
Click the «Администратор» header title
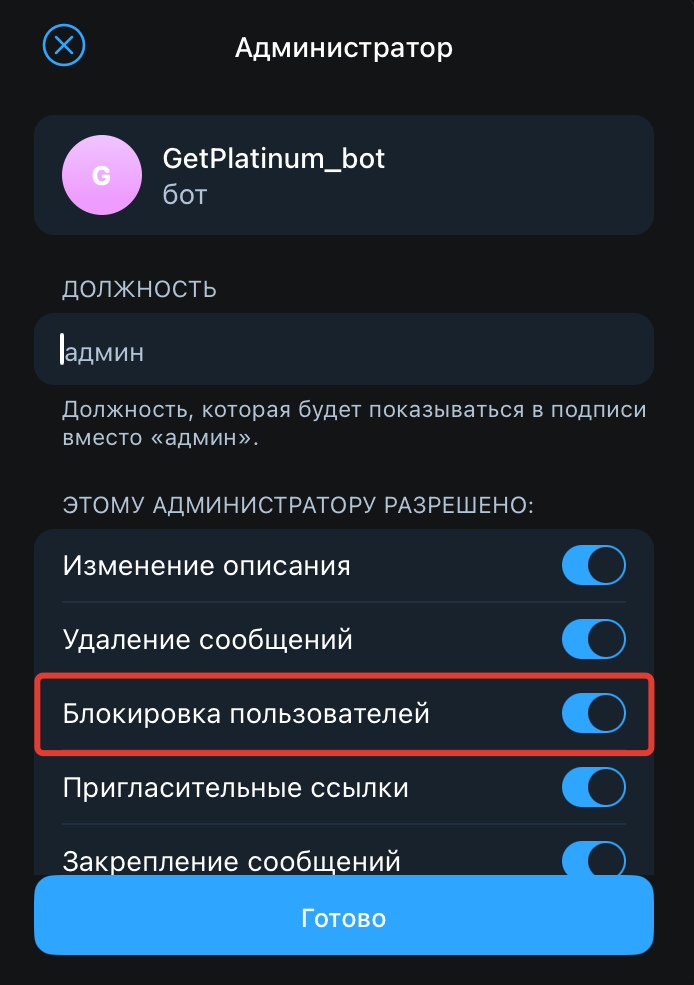344,47
